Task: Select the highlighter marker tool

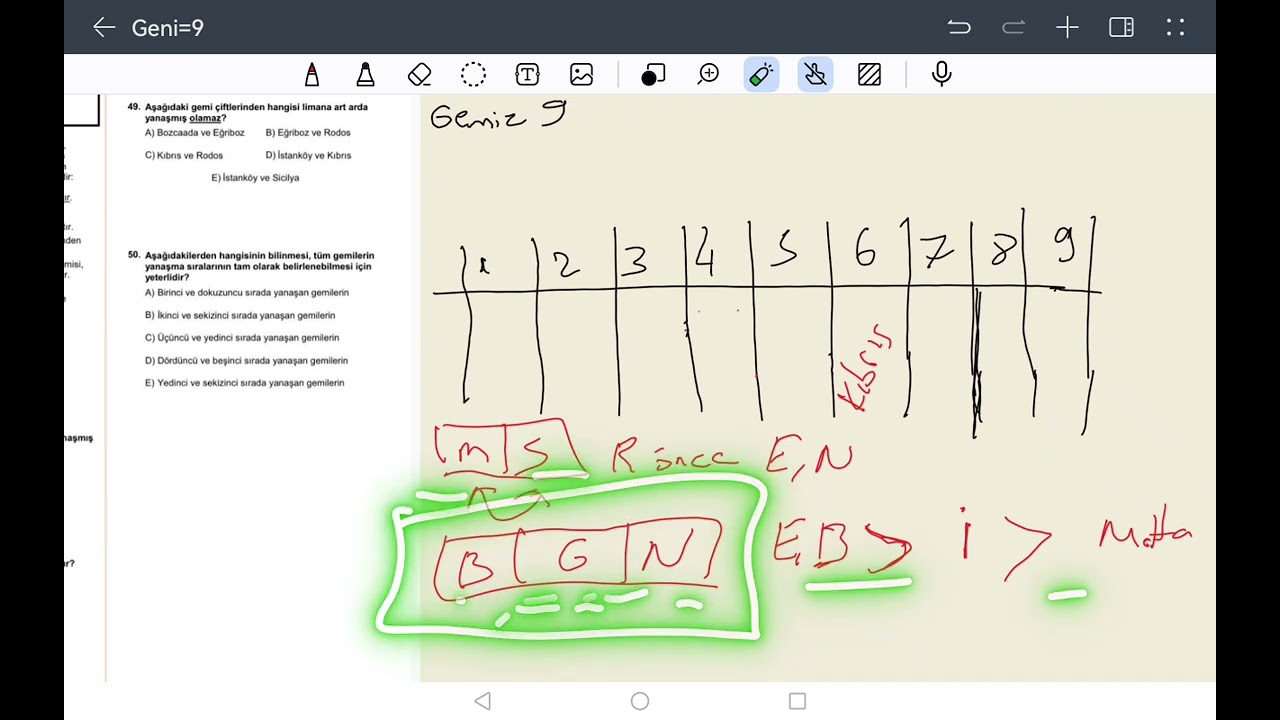Action: pyautogui.click(x=365, y=74)
